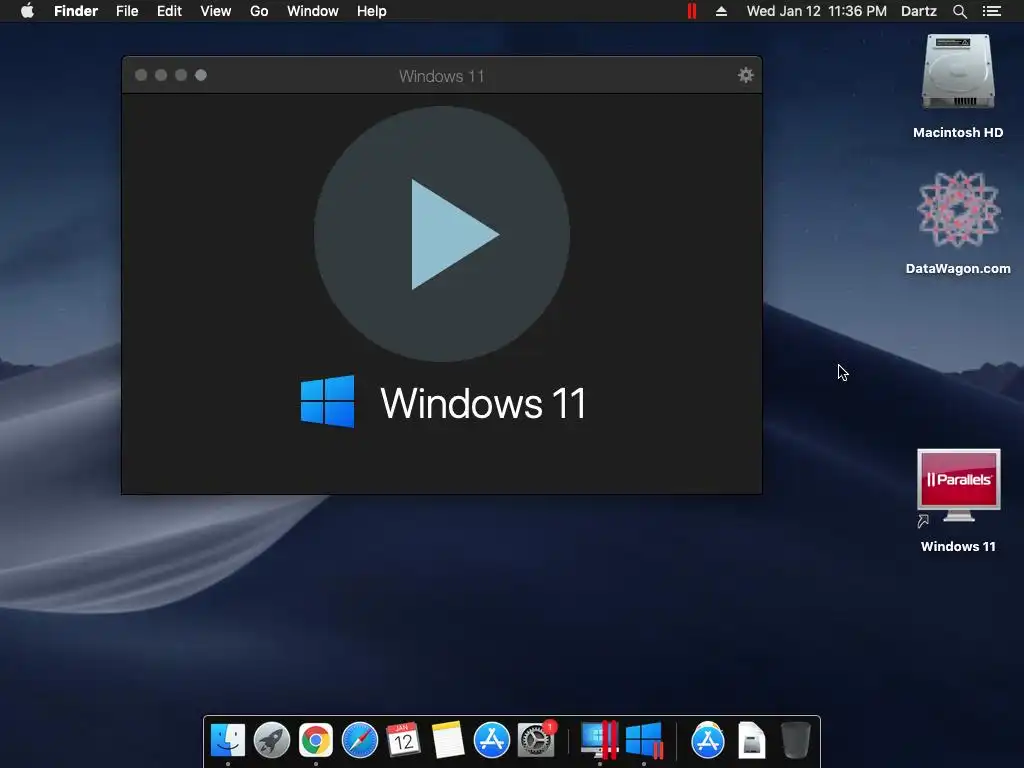Open the Edit menu
Image resolution: width=1024 pixels, height=768 pixels.
point(169,11)
